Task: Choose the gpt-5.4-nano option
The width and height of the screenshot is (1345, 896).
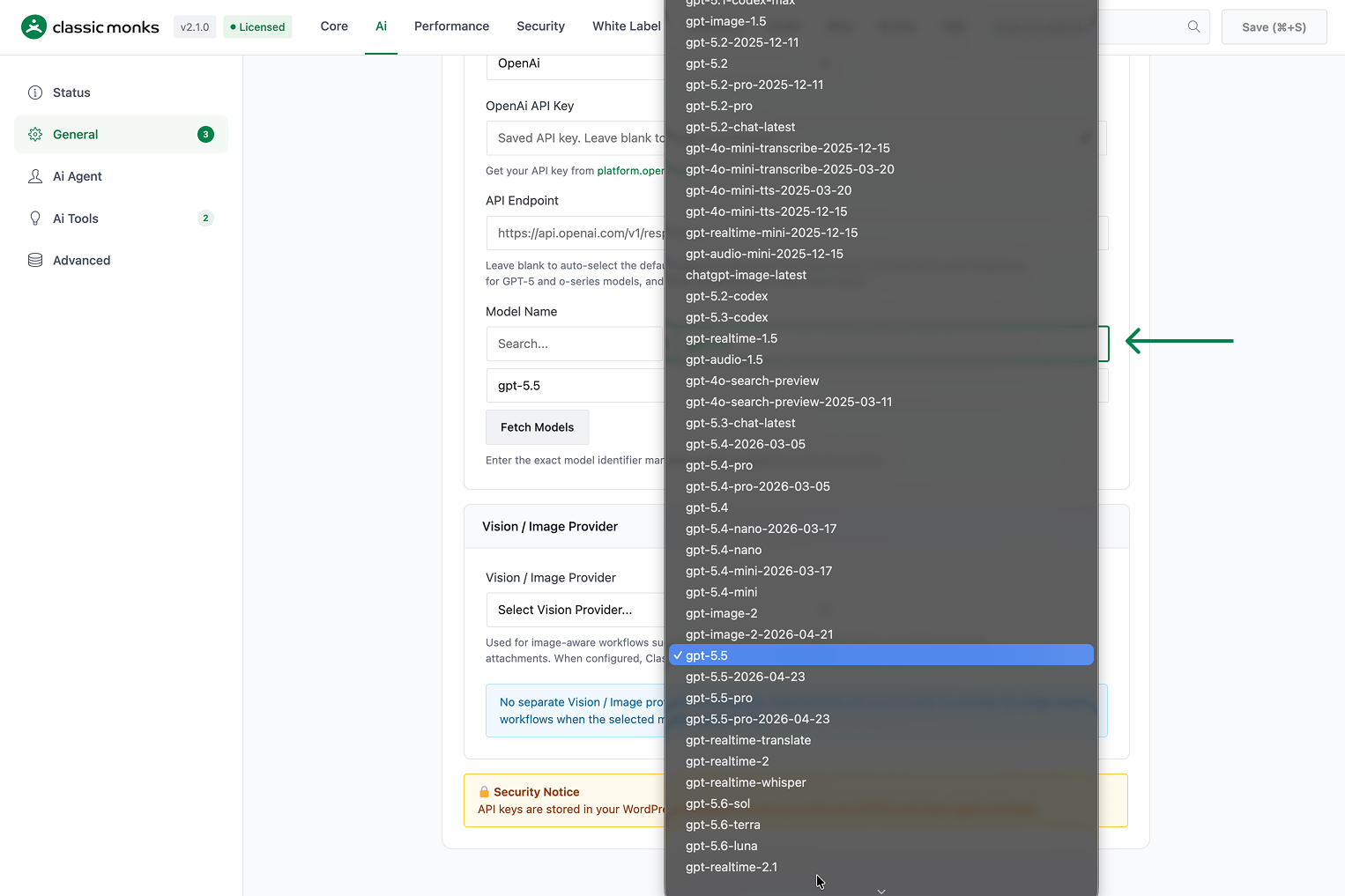Action: (881, 550)
